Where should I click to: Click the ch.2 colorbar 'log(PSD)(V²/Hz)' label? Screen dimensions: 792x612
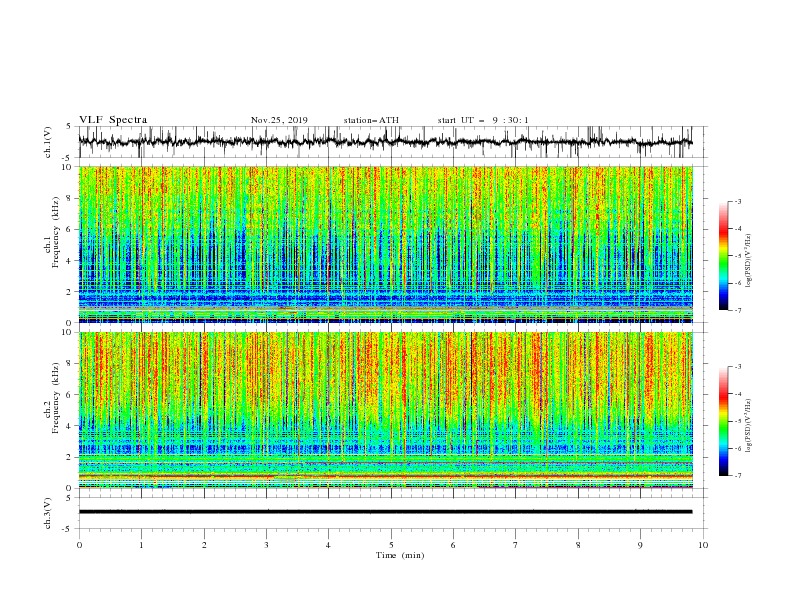tap(748, 425)
